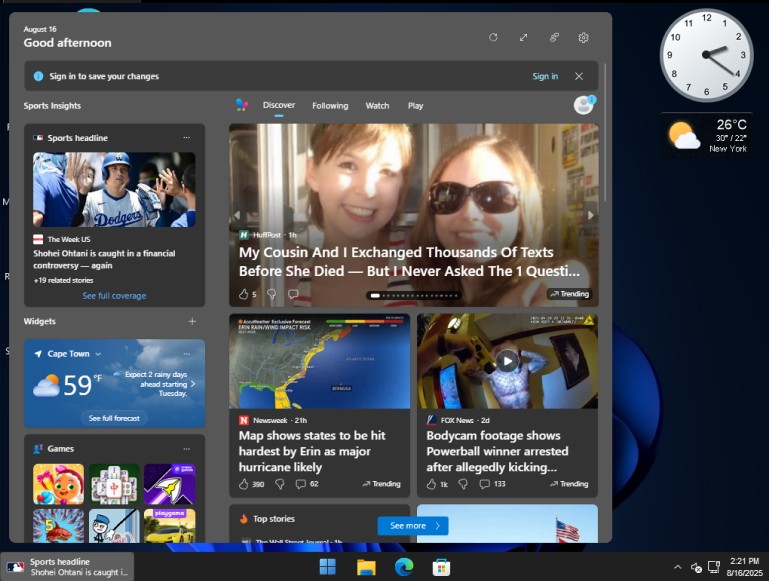Play the FOX News bodycam video

tap(507, 361)
